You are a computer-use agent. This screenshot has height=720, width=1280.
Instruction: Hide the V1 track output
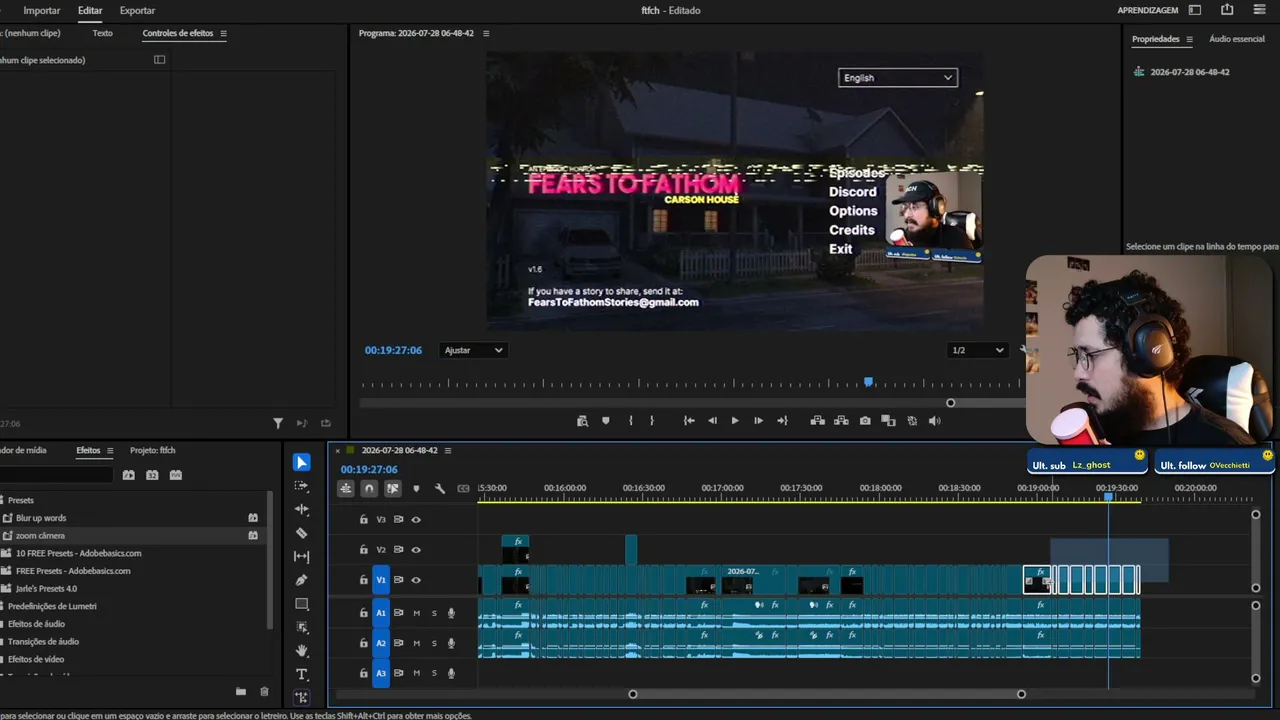coord(416,580)
